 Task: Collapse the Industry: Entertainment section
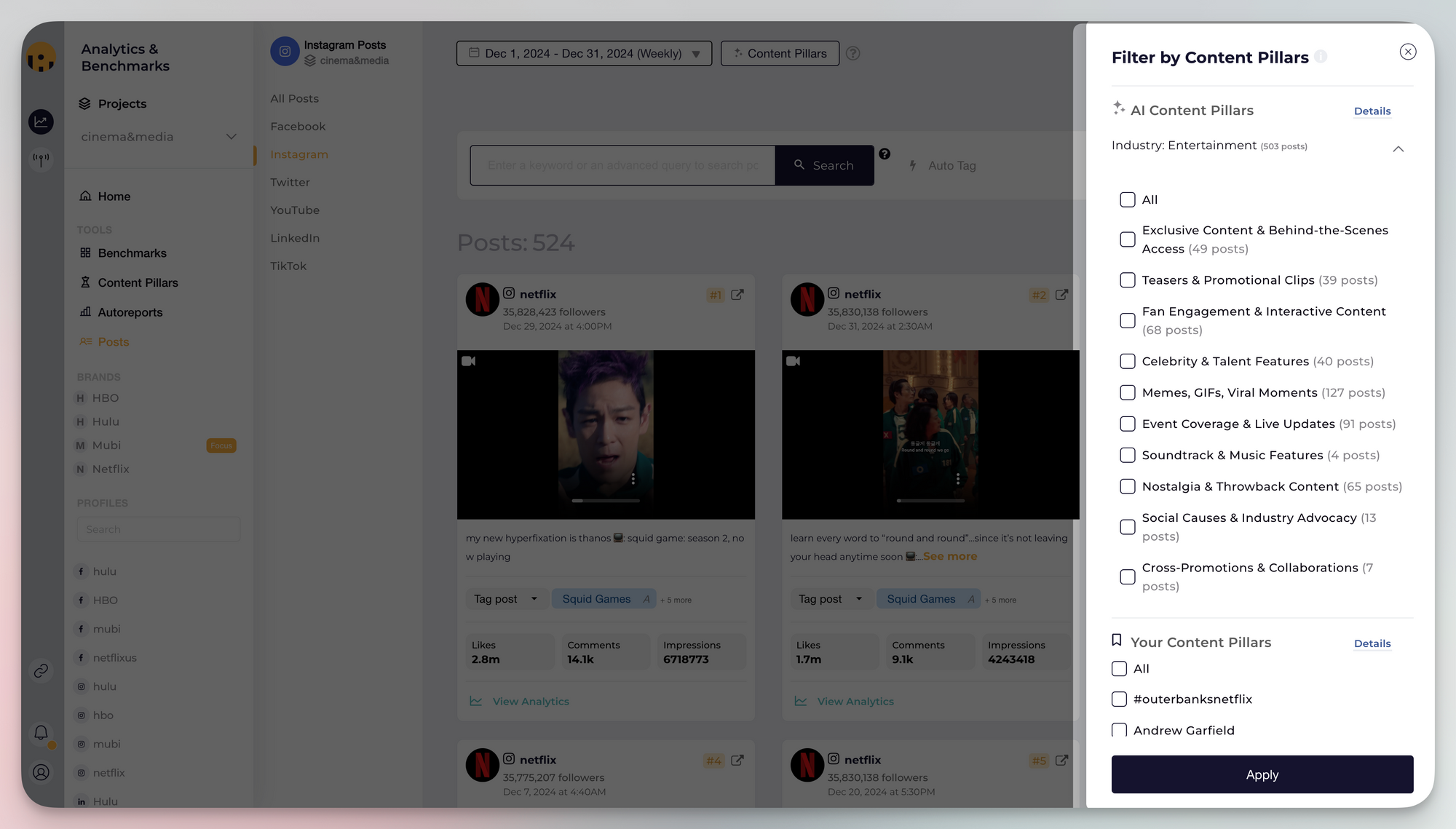[1398, 148]
